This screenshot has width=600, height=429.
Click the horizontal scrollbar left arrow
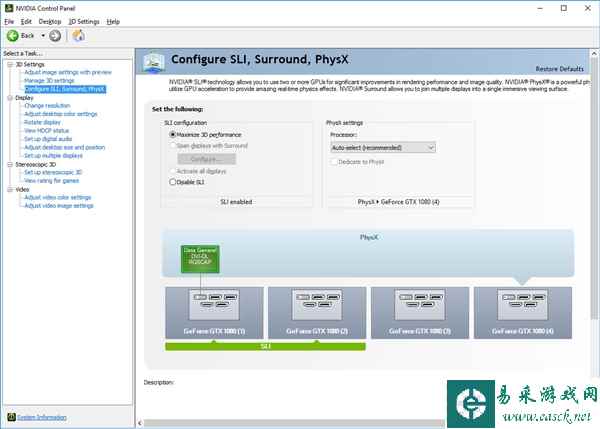click(140, 423)
